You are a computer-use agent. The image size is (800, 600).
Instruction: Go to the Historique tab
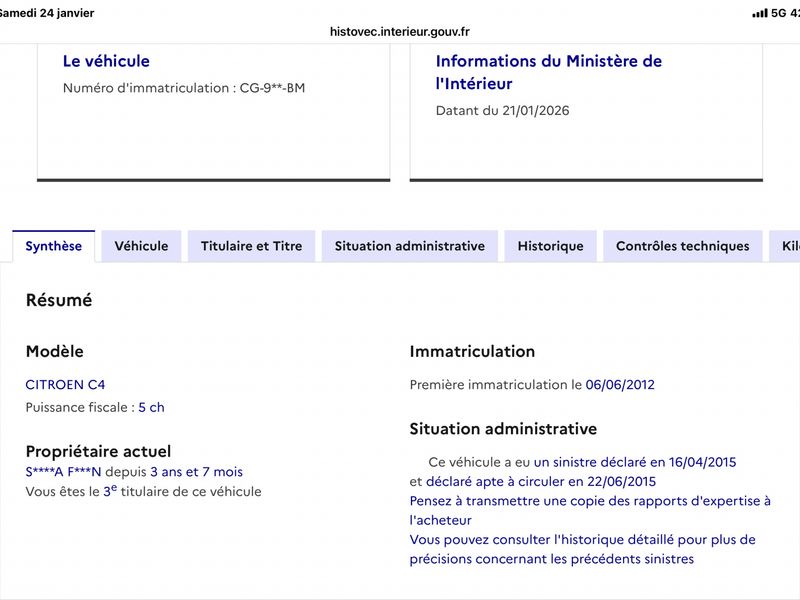click(x=550, y=246)
